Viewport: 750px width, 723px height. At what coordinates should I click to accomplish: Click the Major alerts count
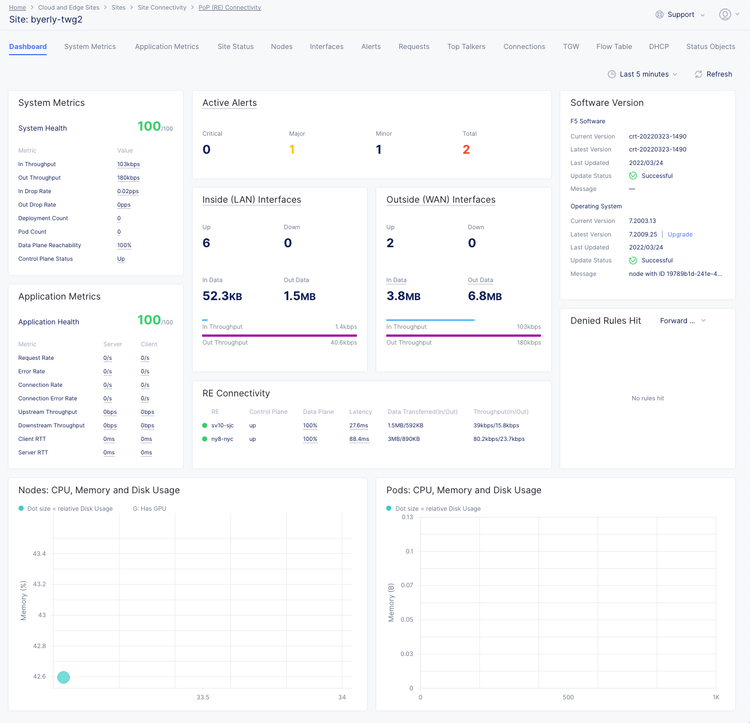292,150
